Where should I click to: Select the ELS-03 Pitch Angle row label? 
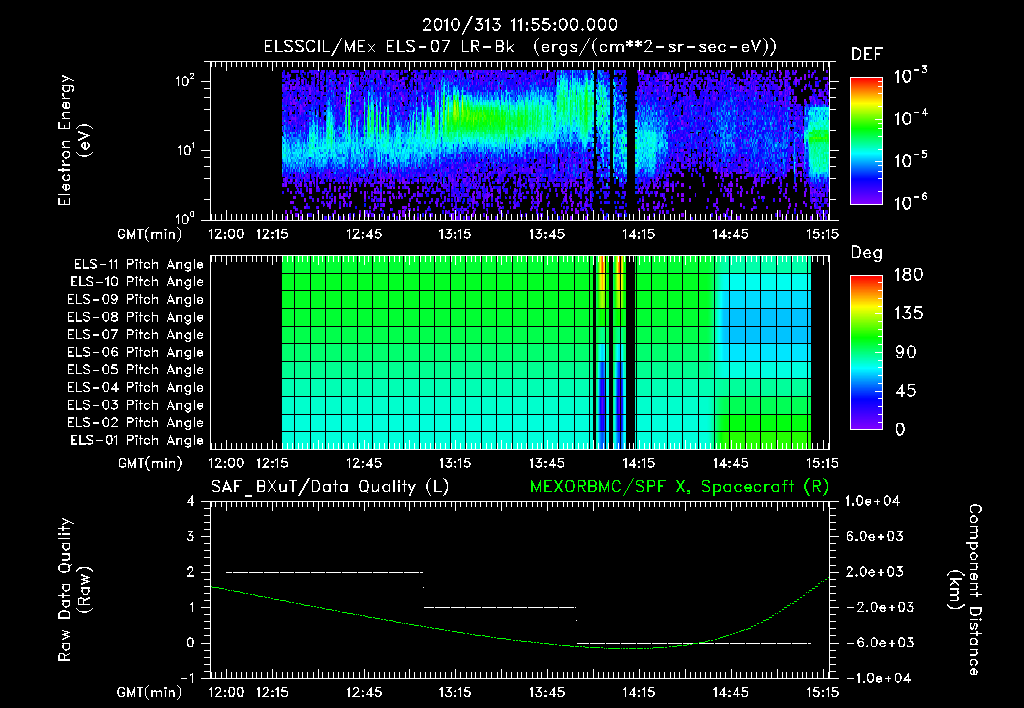pos(135,405)
